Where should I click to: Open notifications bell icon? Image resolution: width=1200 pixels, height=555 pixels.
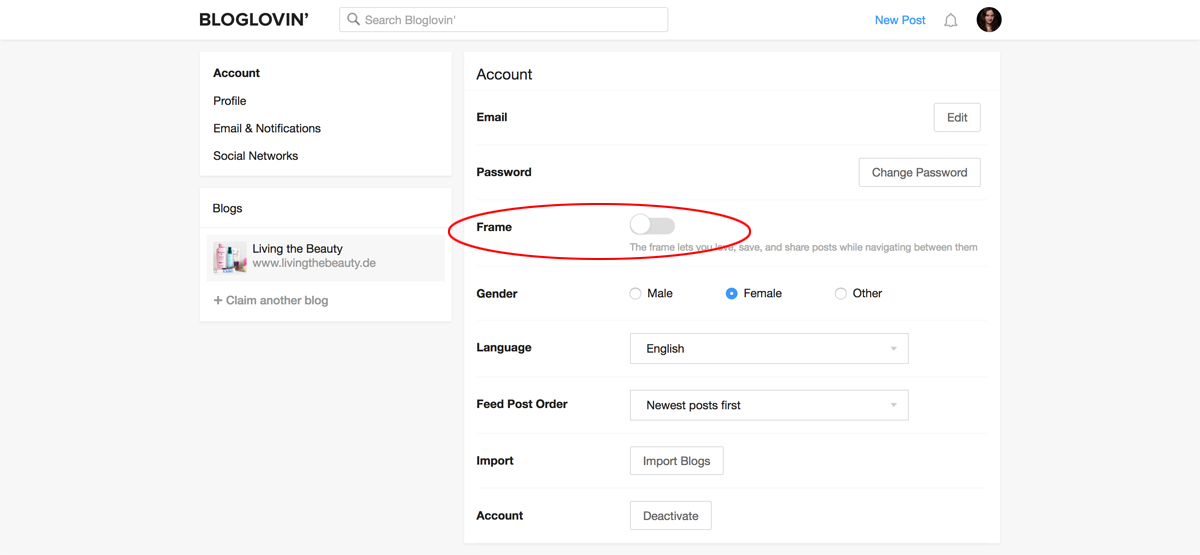951,20
